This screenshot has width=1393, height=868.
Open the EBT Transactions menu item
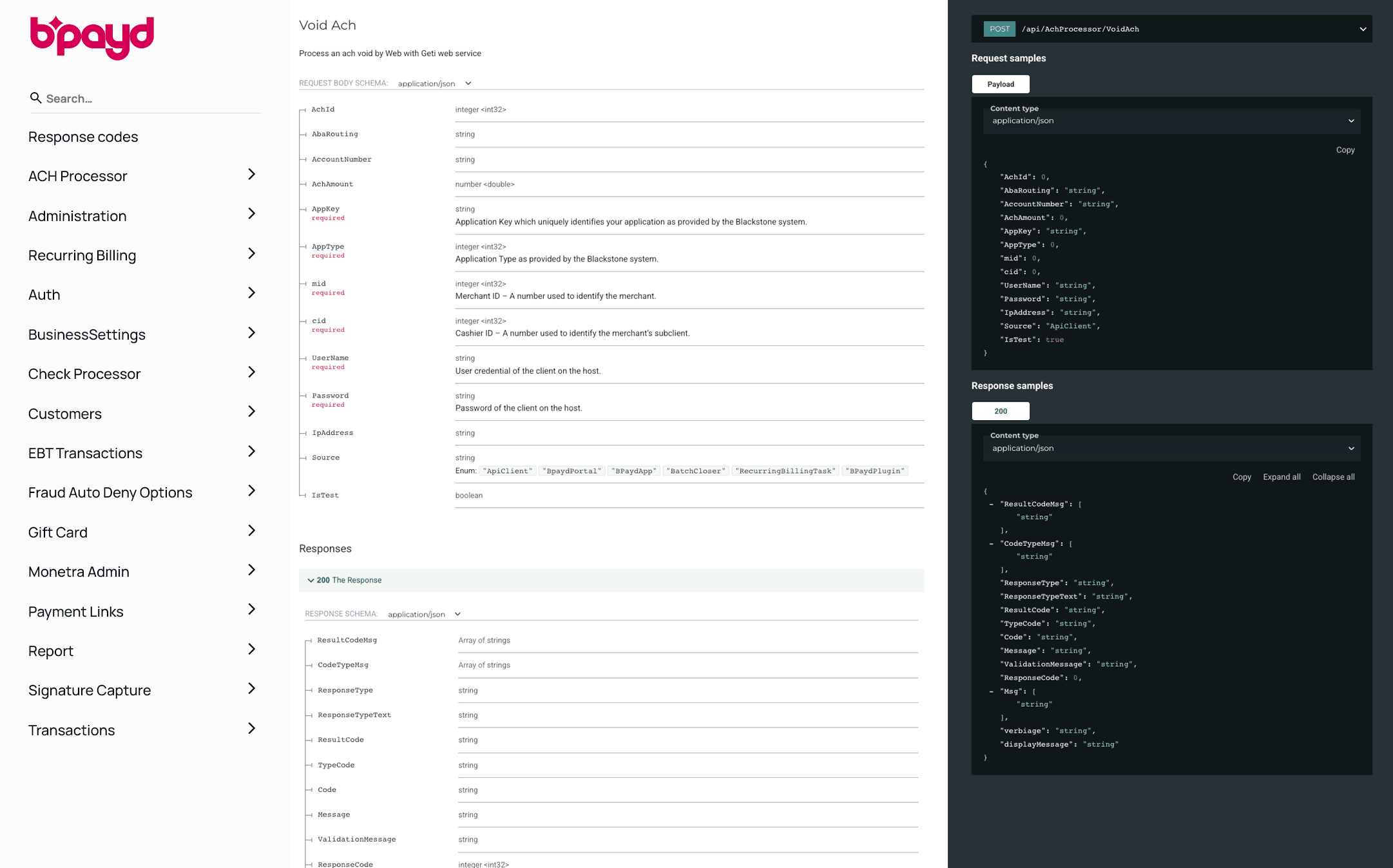tap(86, 453)
